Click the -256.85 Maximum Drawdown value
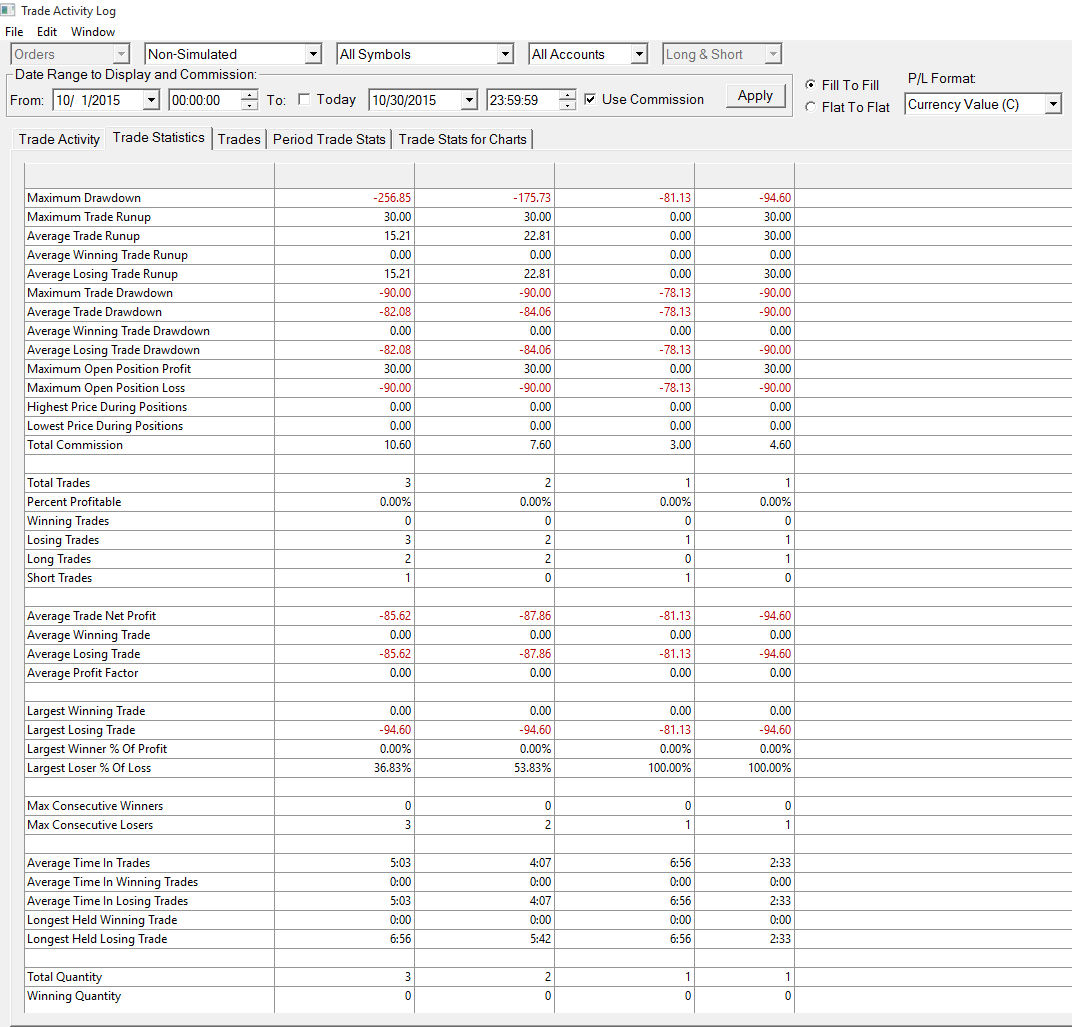Image resolution: width=1072 pixels, height=1027 pixels. [x=392, y=198]
